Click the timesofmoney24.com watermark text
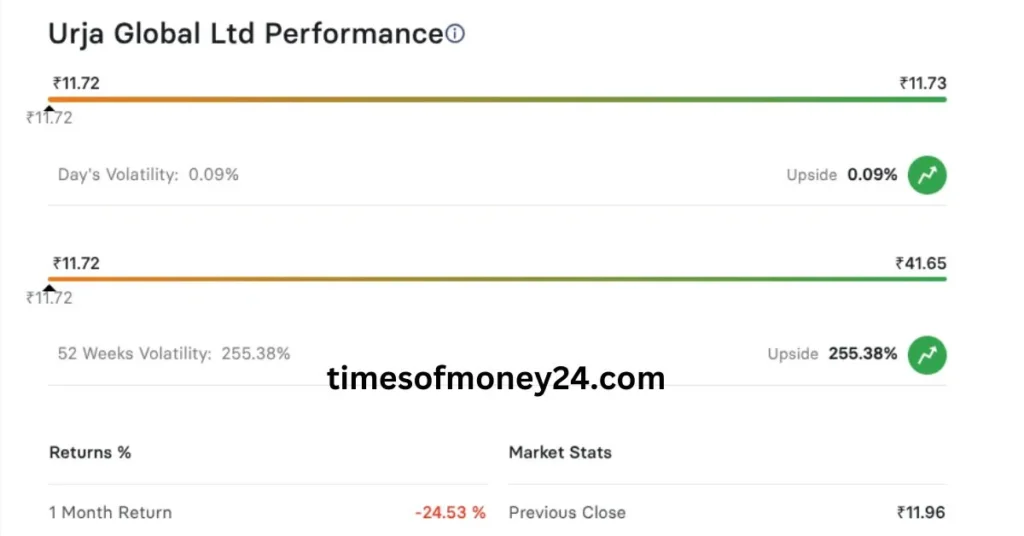Image resolution: width=1024 pixels, height=536 pixels. click(x=496, y=378)
